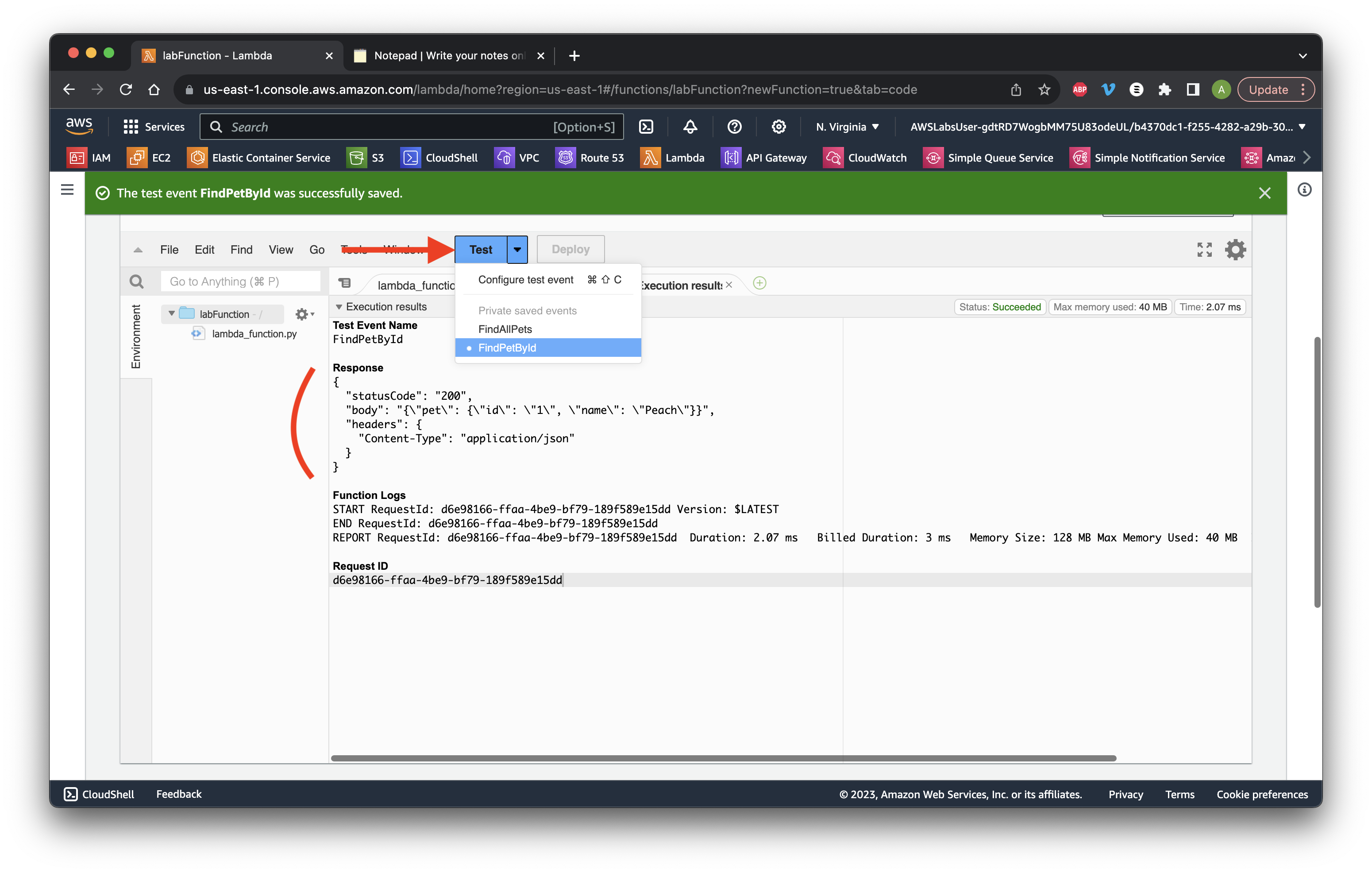Switch to lambda_function editor tab
The height and width of the screenshot is (873, 1372).
pyautogui.click(x=415, y=285)
